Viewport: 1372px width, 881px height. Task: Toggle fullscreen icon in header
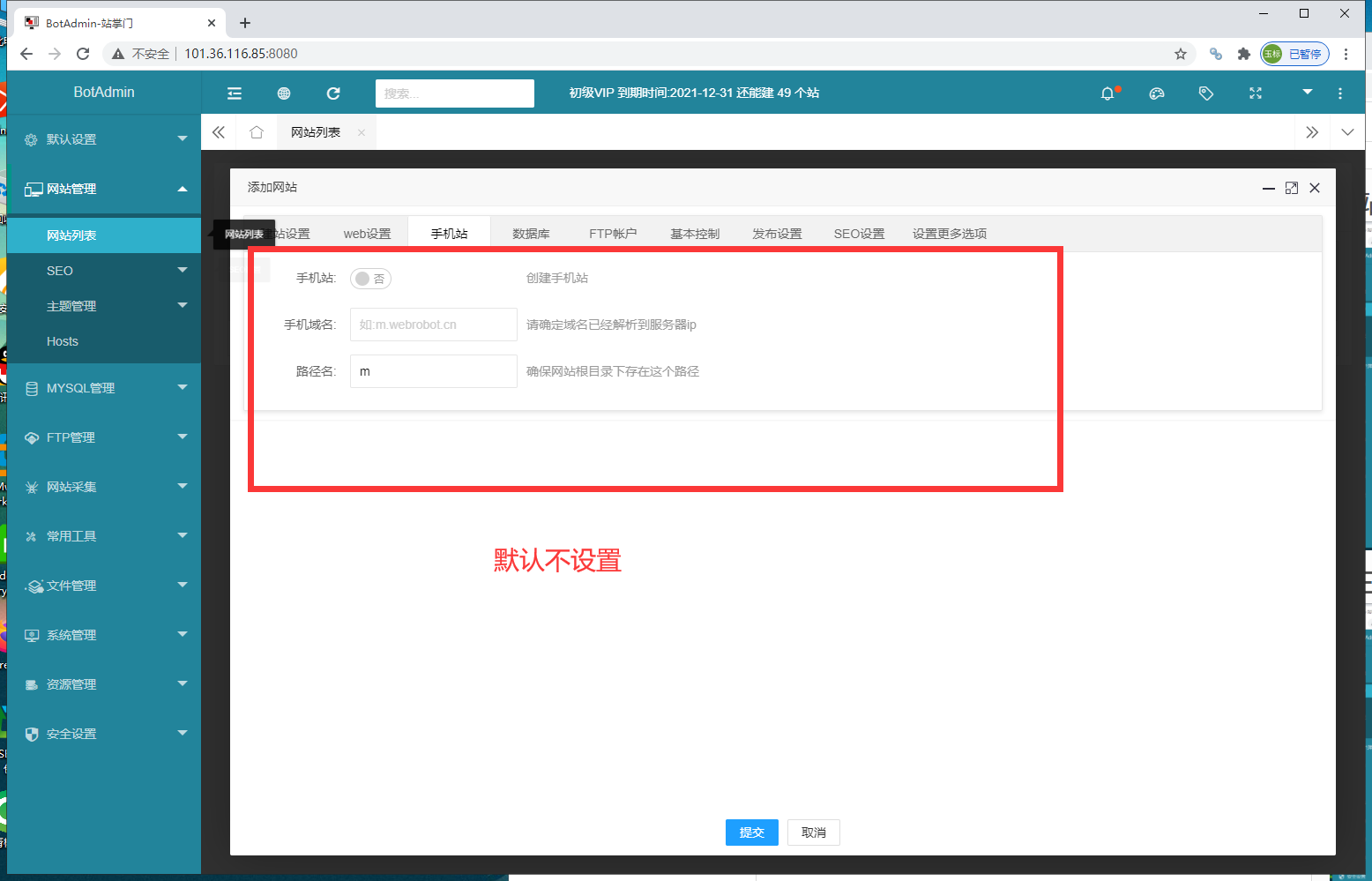pos(1256,93)
